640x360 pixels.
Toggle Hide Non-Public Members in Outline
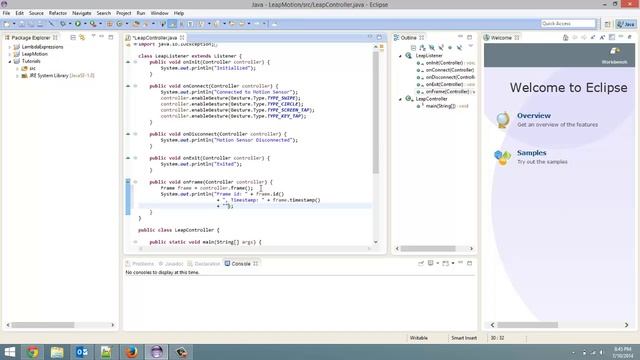[450, 48]
